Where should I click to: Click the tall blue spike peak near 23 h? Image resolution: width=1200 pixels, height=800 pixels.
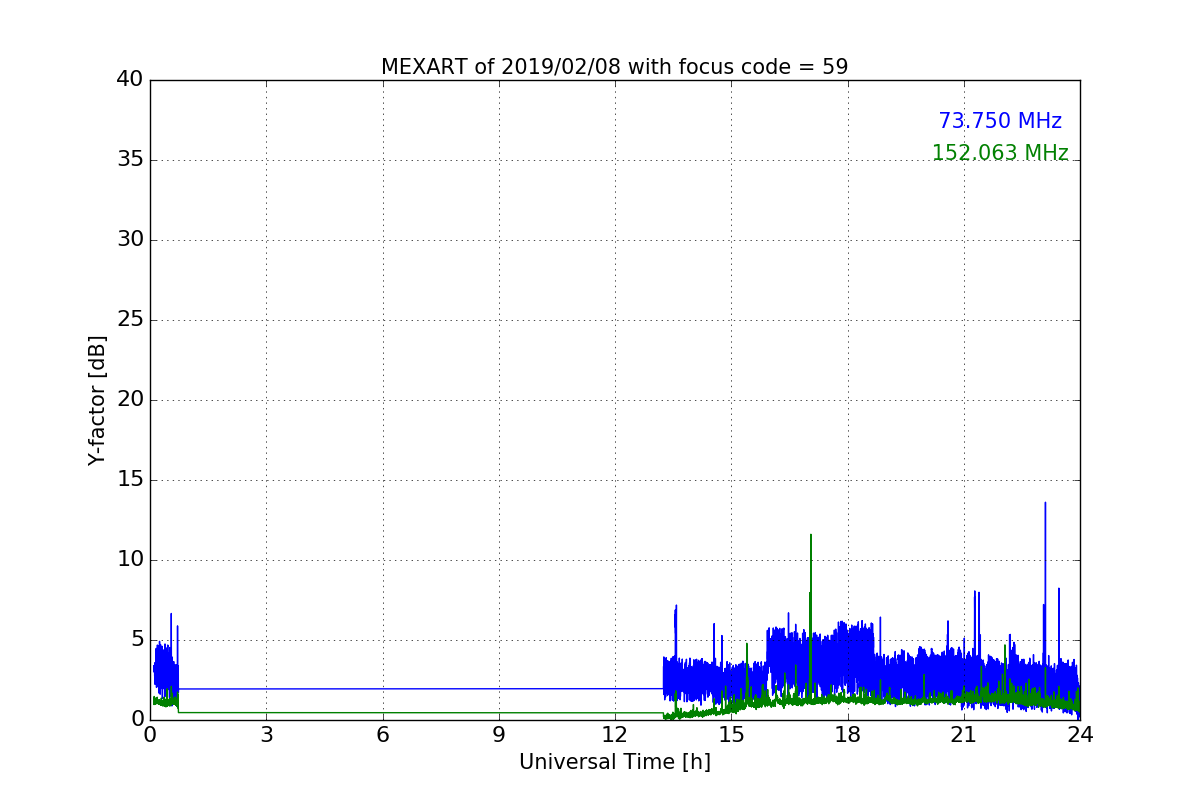[x=1045, y=503]
